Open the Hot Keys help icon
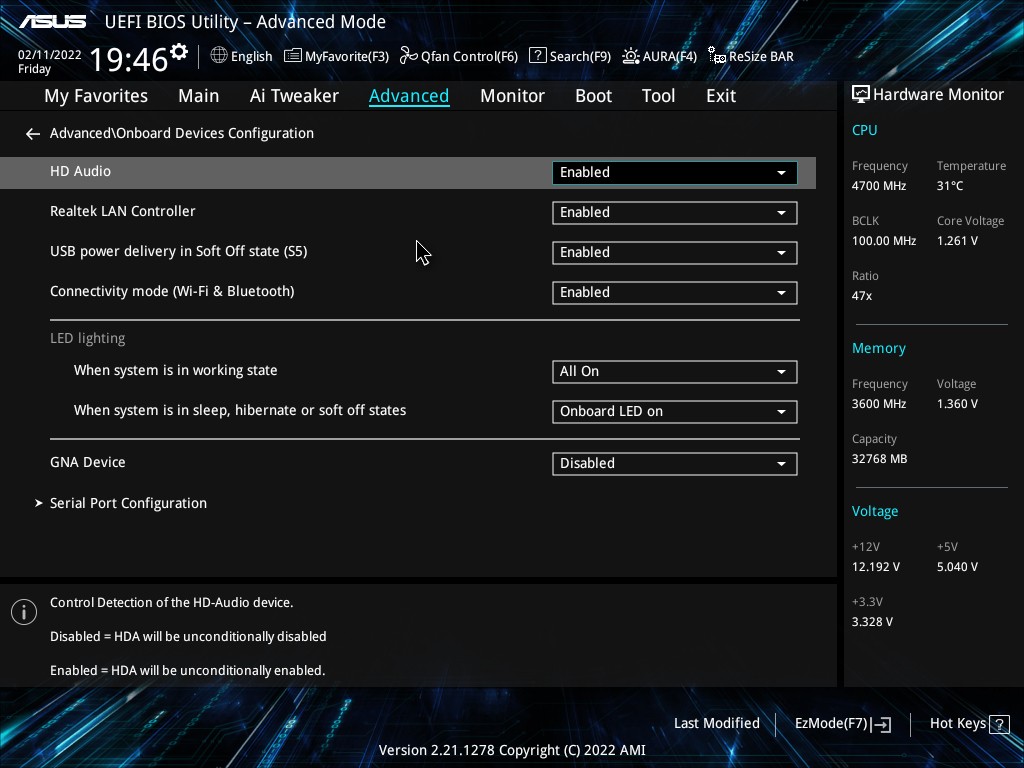Image resolution: width=1024 pixels, height=768 pixels. click(x=997, y=724)
